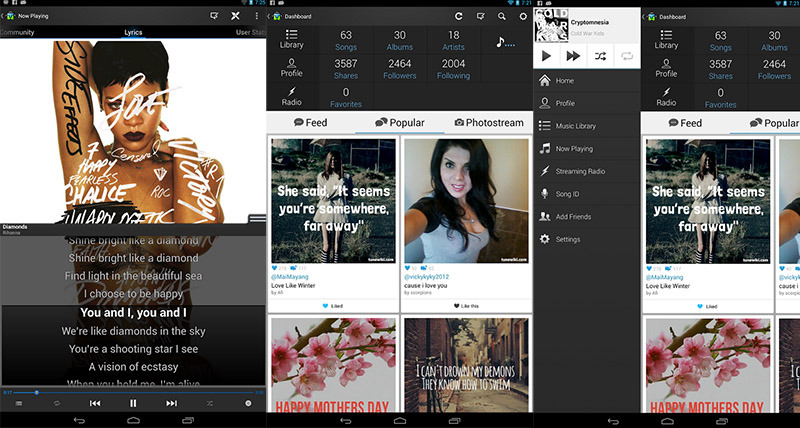Pause the song in Now Playing
The width and height of the screenshot is (800, 428).
pos(133,404)
